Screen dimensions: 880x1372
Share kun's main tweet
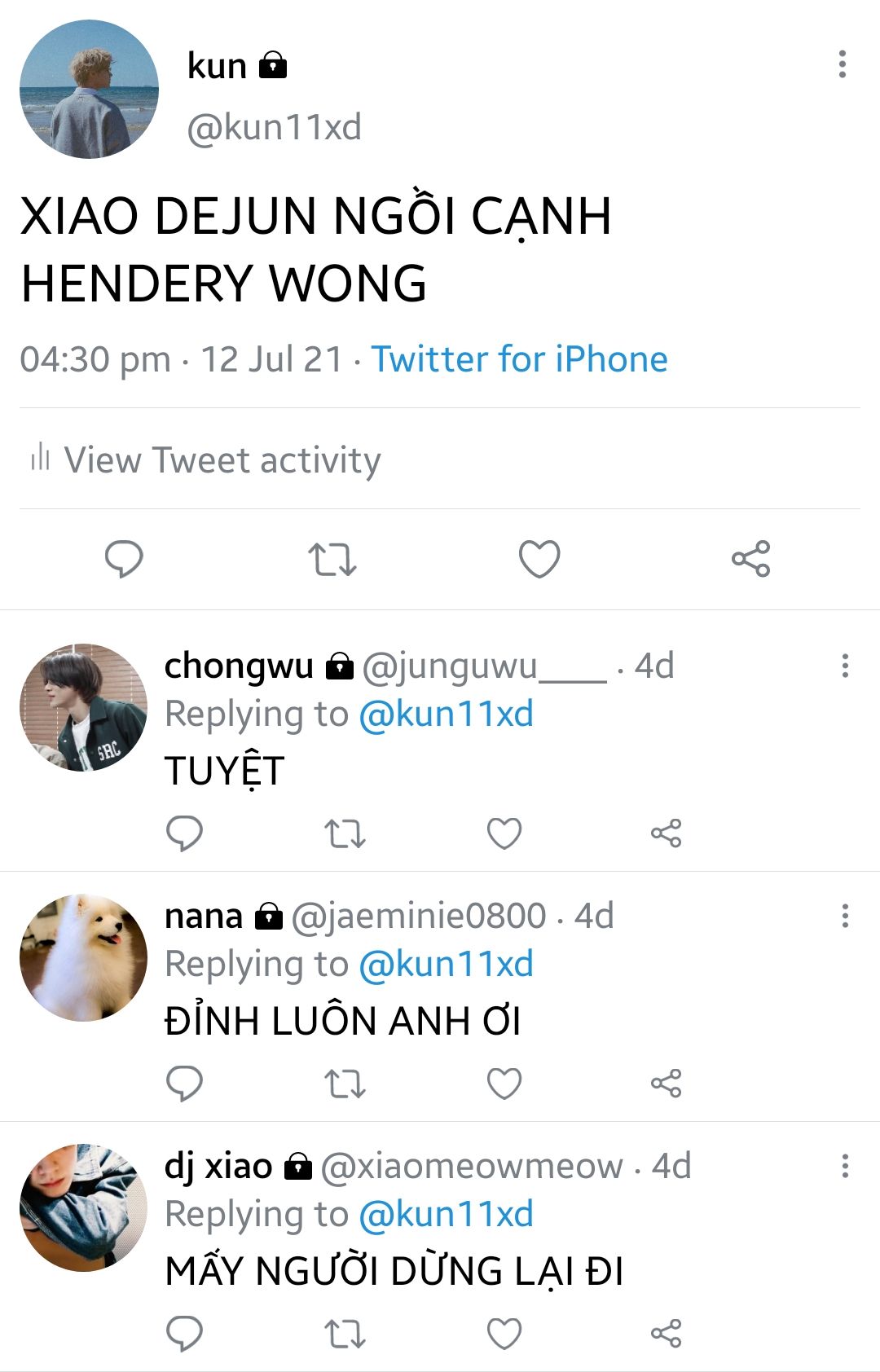point(750,559)
